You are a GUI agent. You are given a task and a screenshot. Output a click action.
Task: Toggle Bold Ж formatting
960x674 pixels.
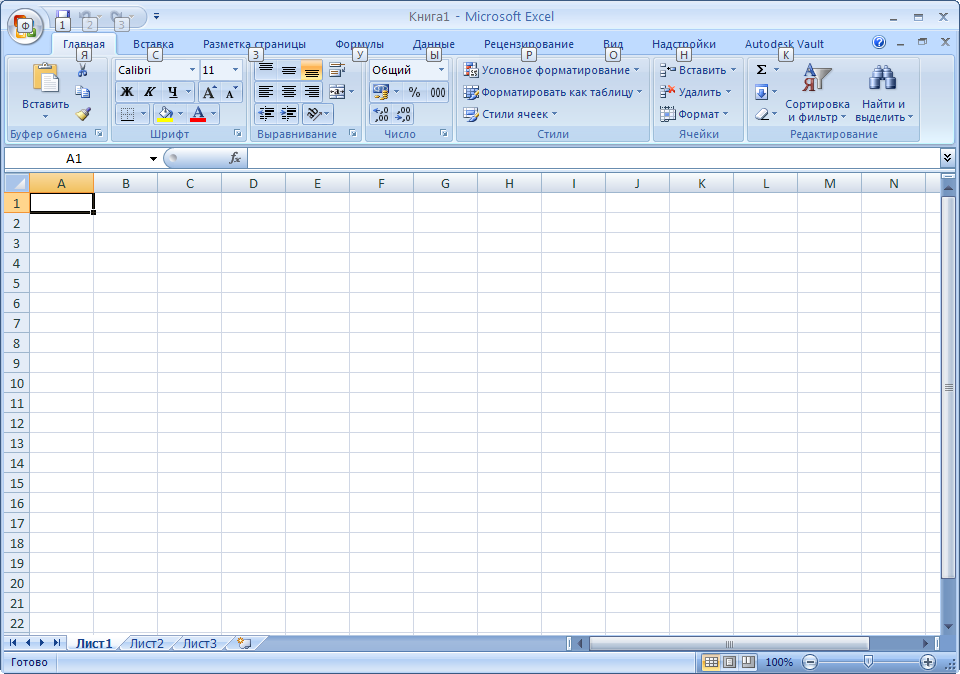tap(126, 92)
